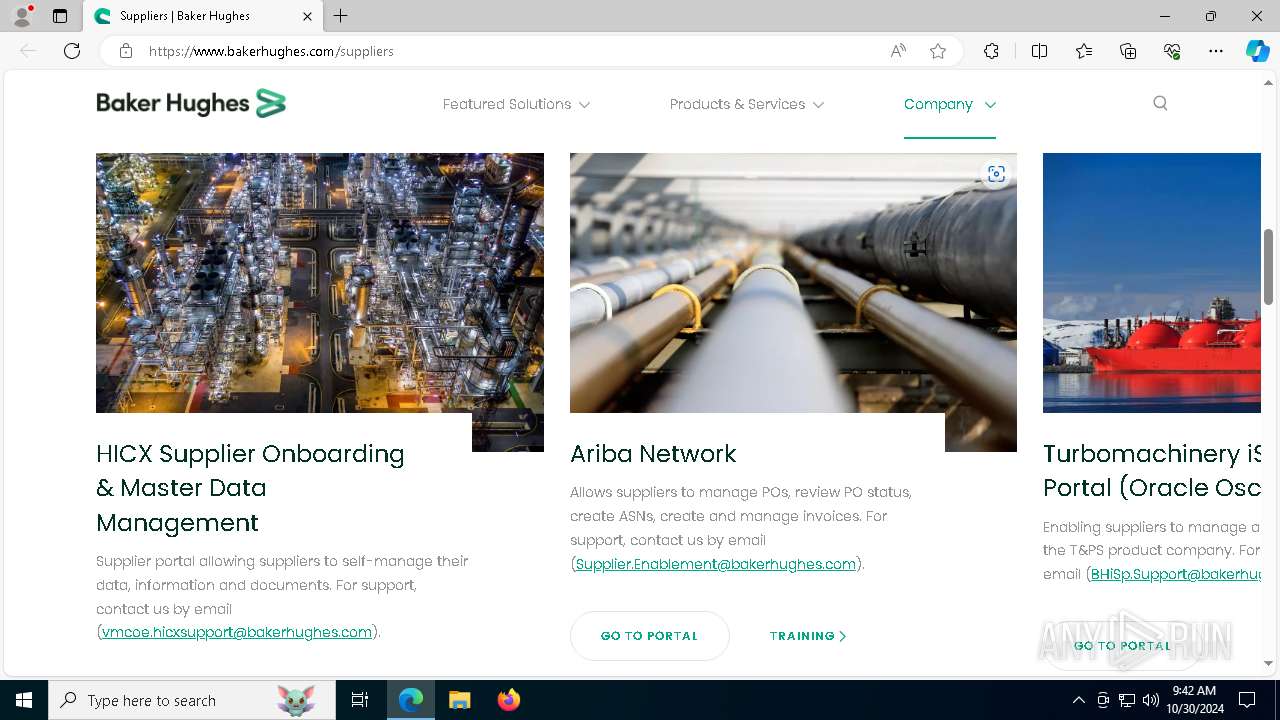The image size is (1280, 720).
Task: Open the volume control tray icon
Action: (1151, 700)
